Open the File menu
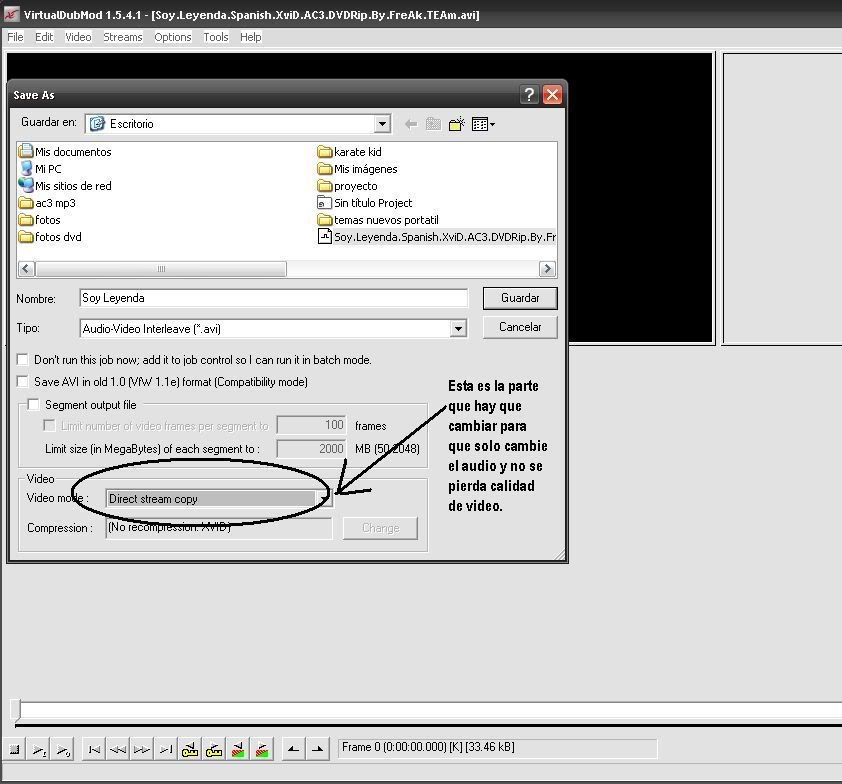The width and height of the screenshot is (842, 784). pyautogui.click(x=15, y=37)
